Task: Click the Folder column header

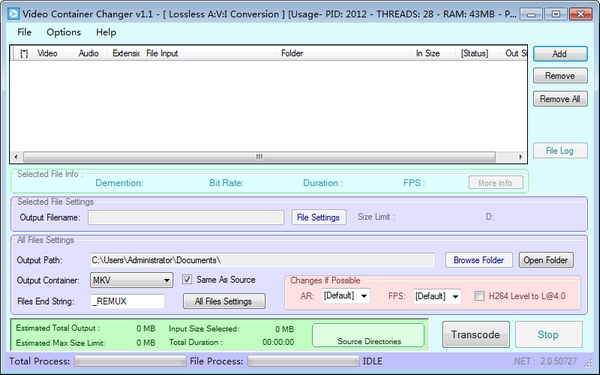Action: [x=344, y=53]
